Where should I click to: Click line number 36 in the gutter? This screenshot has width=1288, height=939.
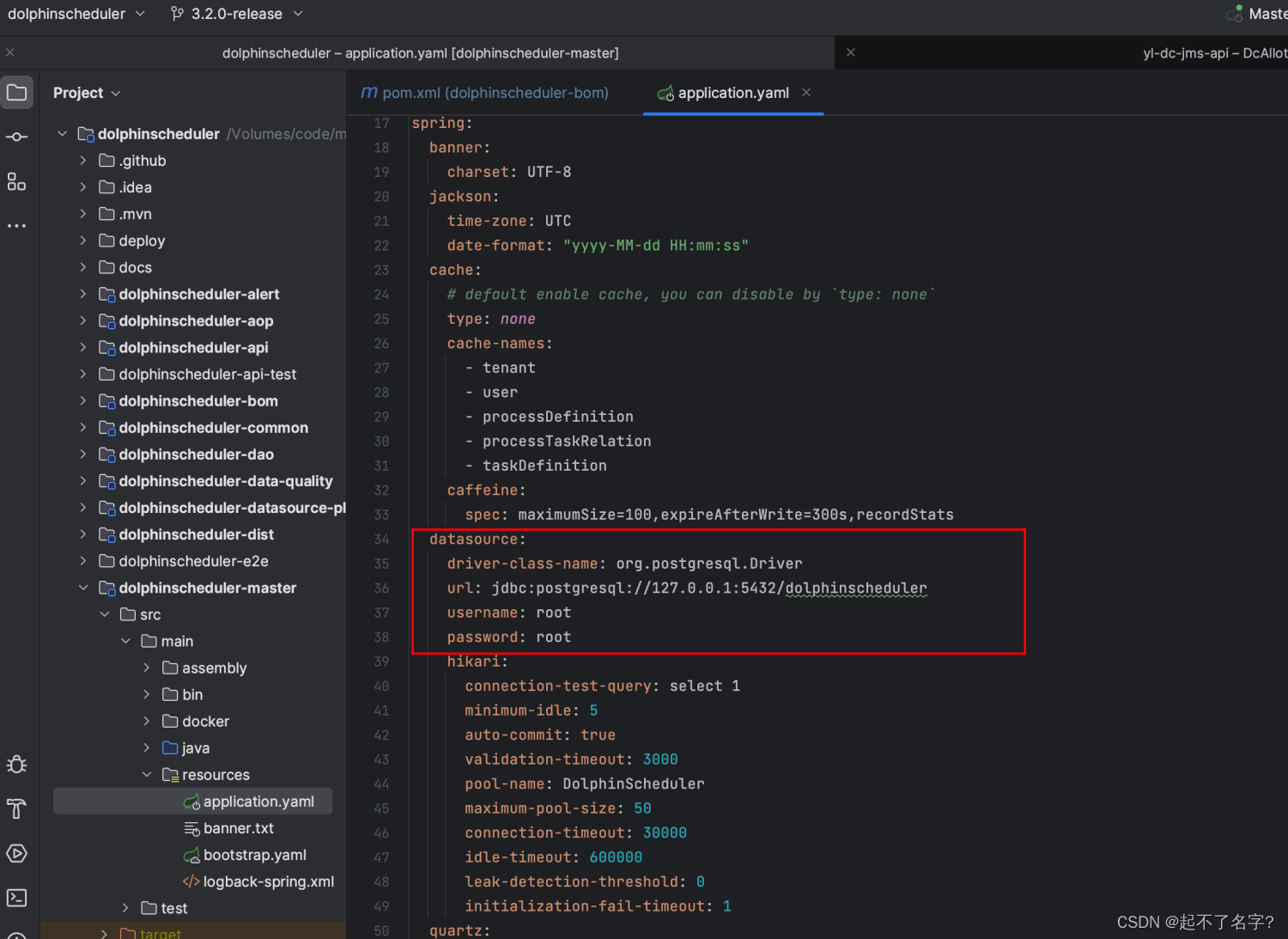coord(381,588)
